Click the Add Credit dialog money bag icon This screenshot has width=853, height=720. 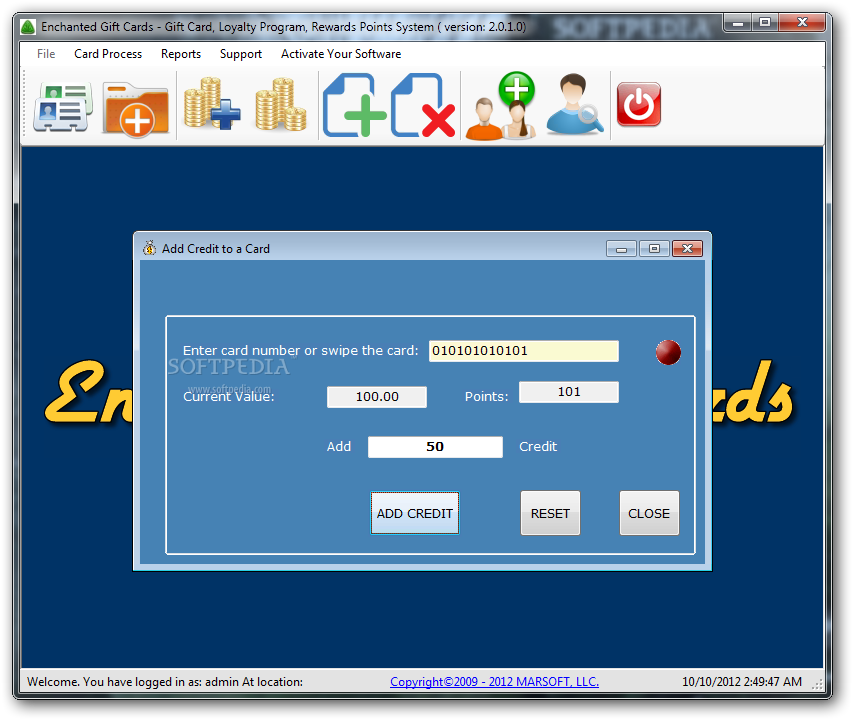pos(150,248)
